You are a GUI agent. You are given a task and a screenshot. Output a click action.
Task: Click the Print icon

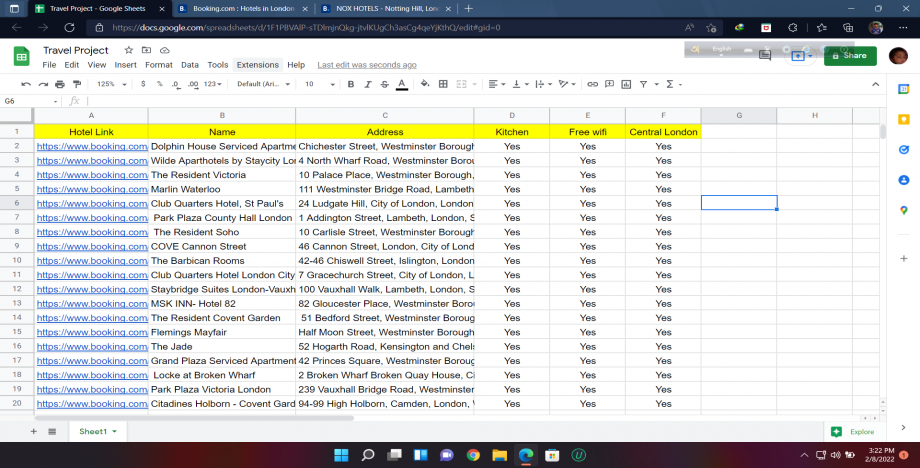pos(60,84)
